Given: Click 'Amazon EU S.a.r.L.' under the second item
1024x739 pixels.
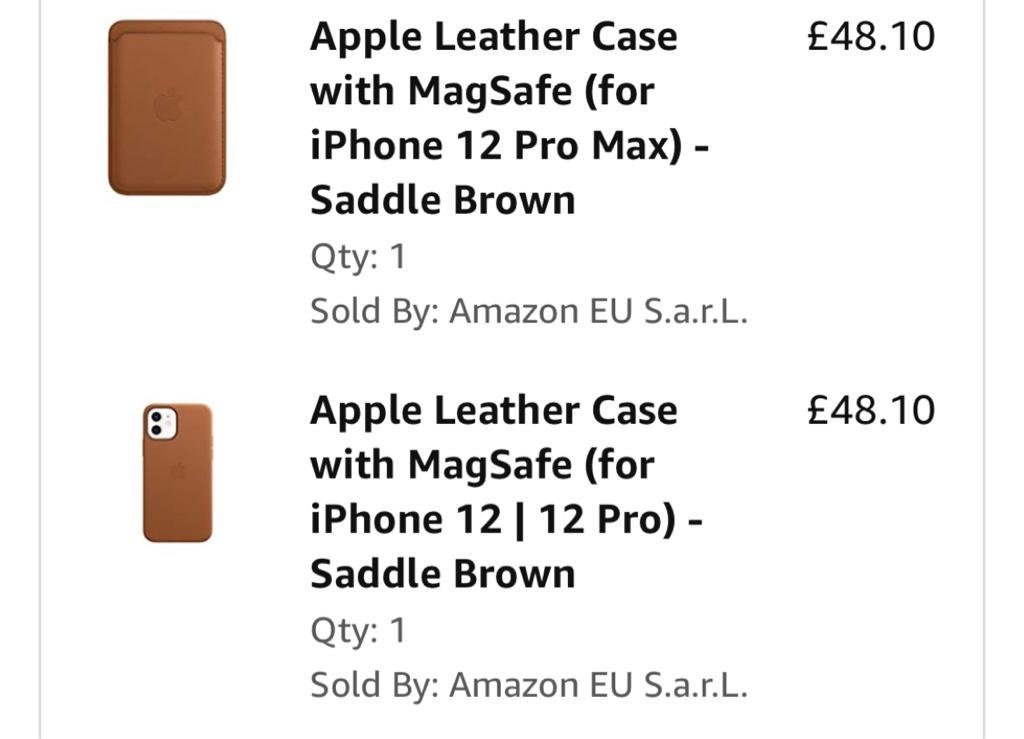Looking at the screenshot, I should click(598, 685).
